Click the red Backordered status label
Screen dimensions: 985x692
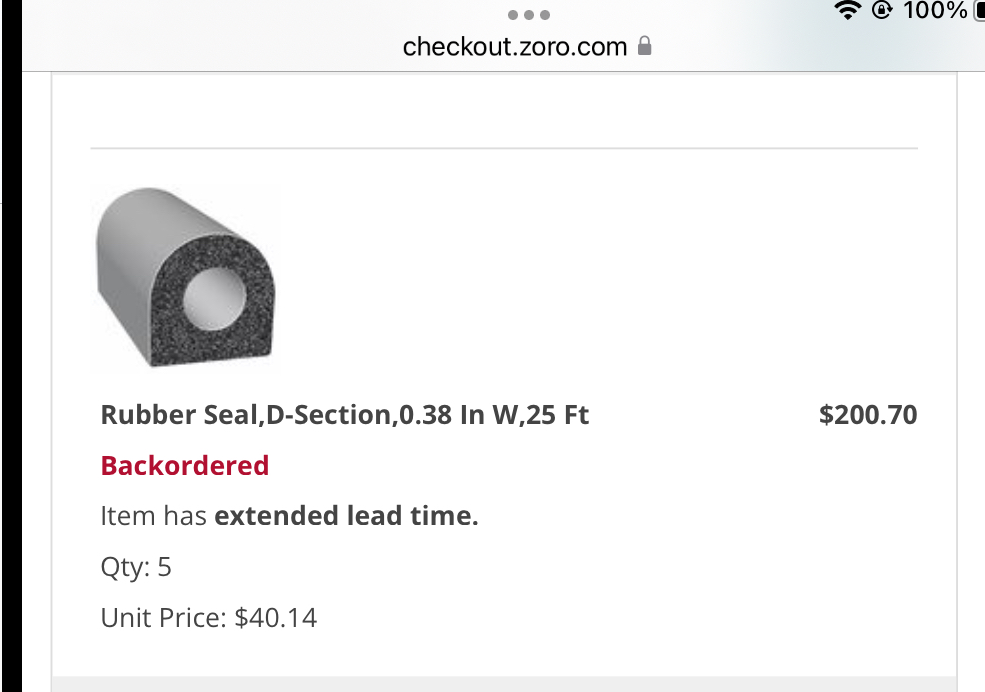(x=185, y=466)
